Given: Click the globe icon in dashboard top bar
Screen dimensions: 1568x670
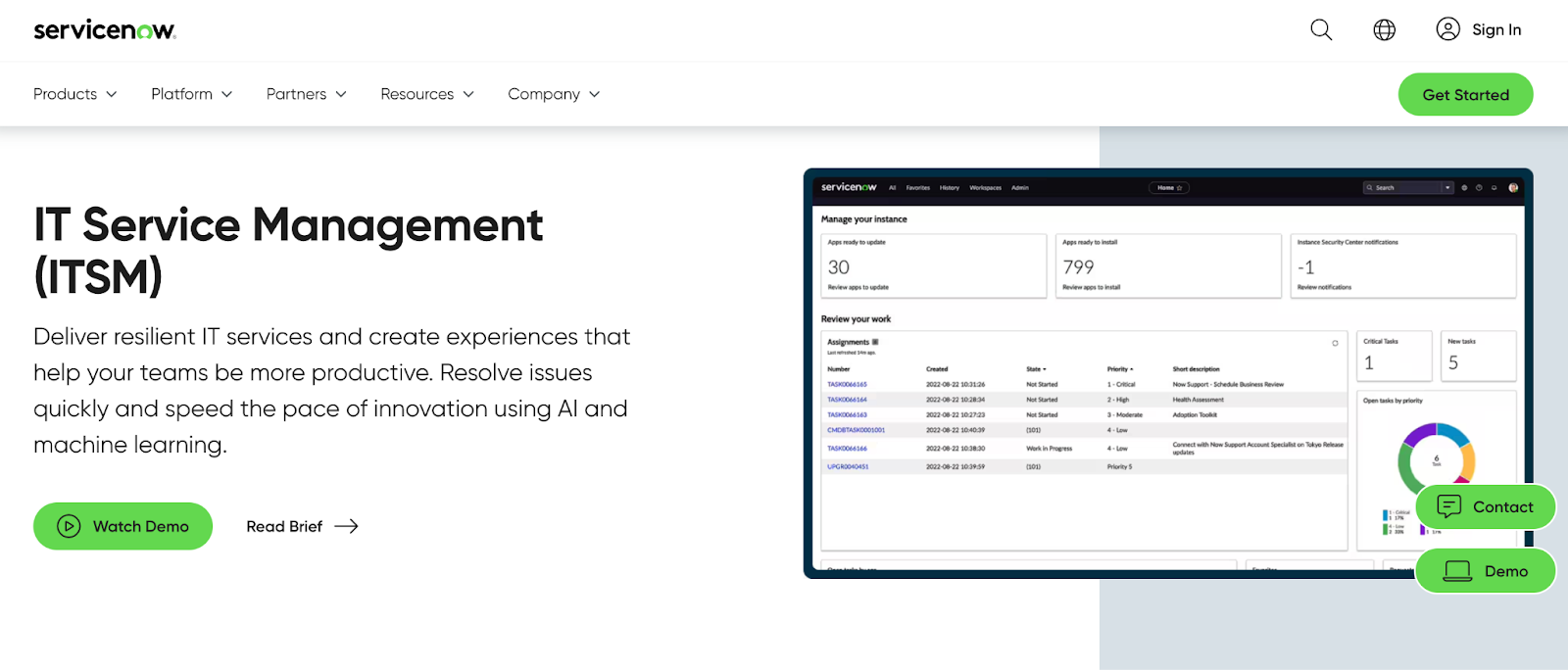Looking at the screenshot, I should tap(1464, 187).
